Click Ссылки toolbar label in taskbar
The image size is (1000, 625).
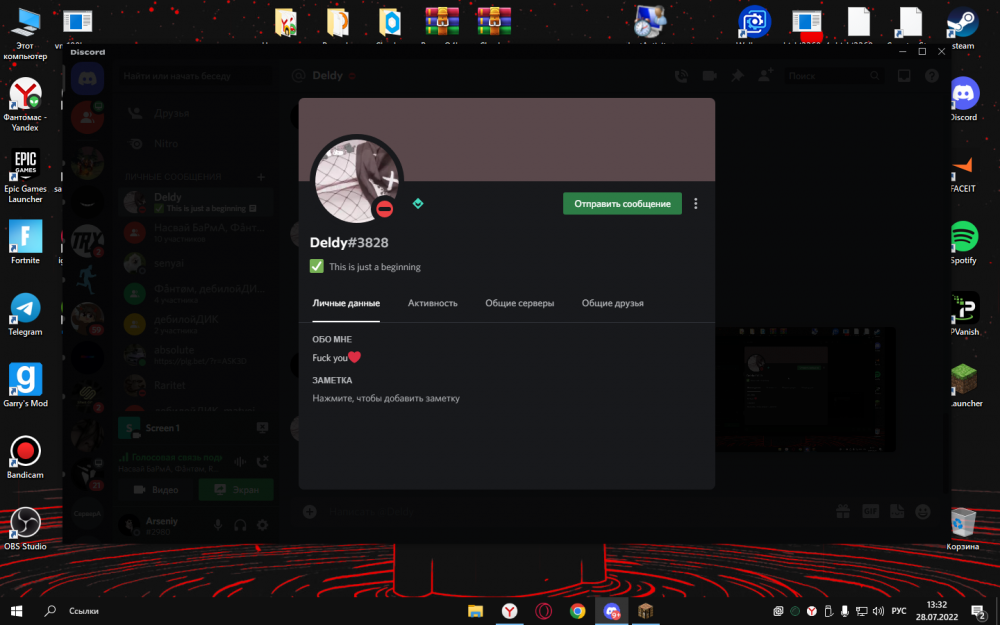(x=84, y=611)
